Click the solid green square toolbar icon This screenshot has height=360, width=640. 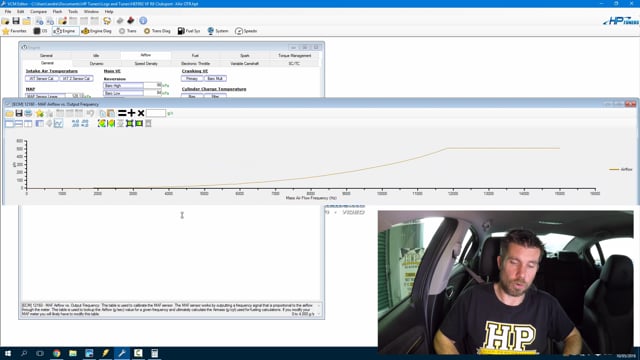point(139,123)
